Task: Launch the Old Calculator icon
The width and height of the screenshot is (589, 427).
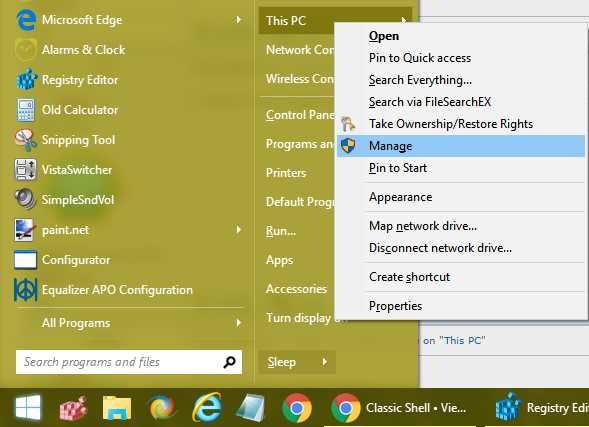Action: 26,110
